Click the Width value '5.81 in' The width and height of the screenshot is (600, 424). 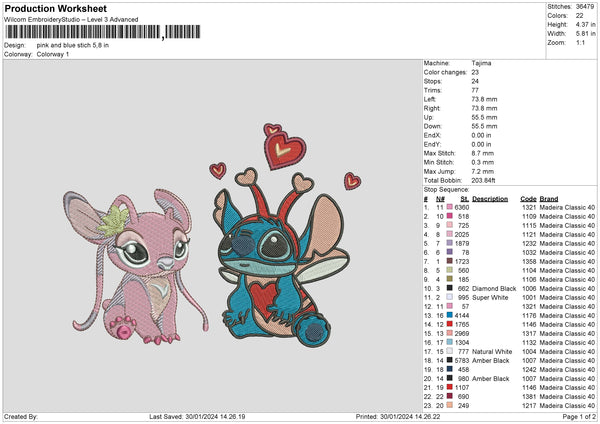[585, 34]
